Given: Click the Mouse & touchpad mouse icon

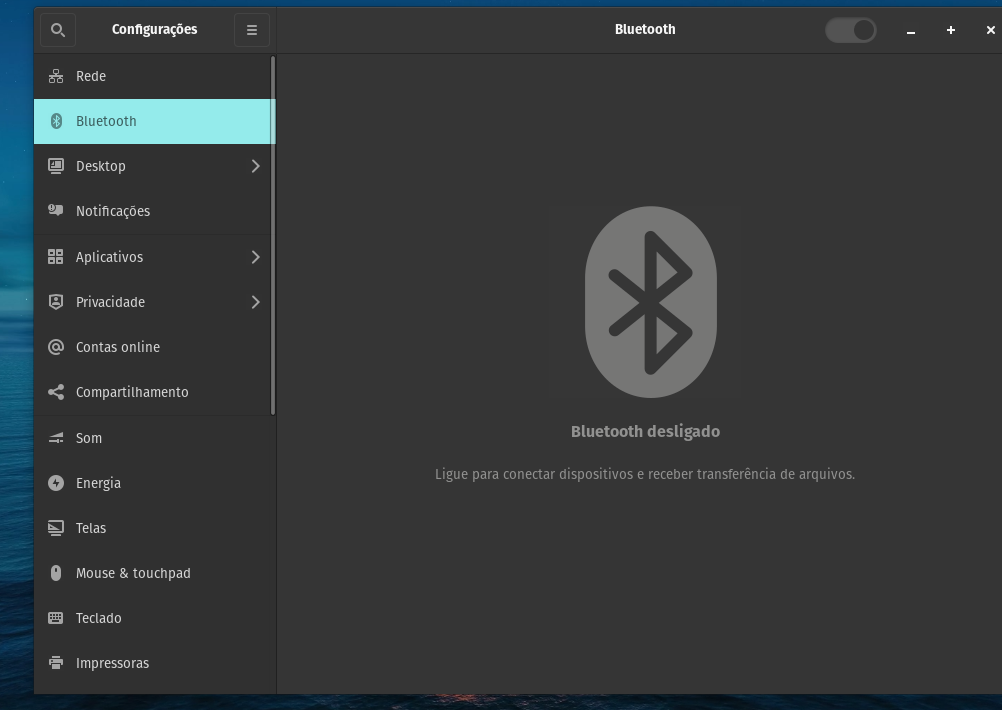Looking at the screenshot, I should pyautogui.click(x=56, y=573).
